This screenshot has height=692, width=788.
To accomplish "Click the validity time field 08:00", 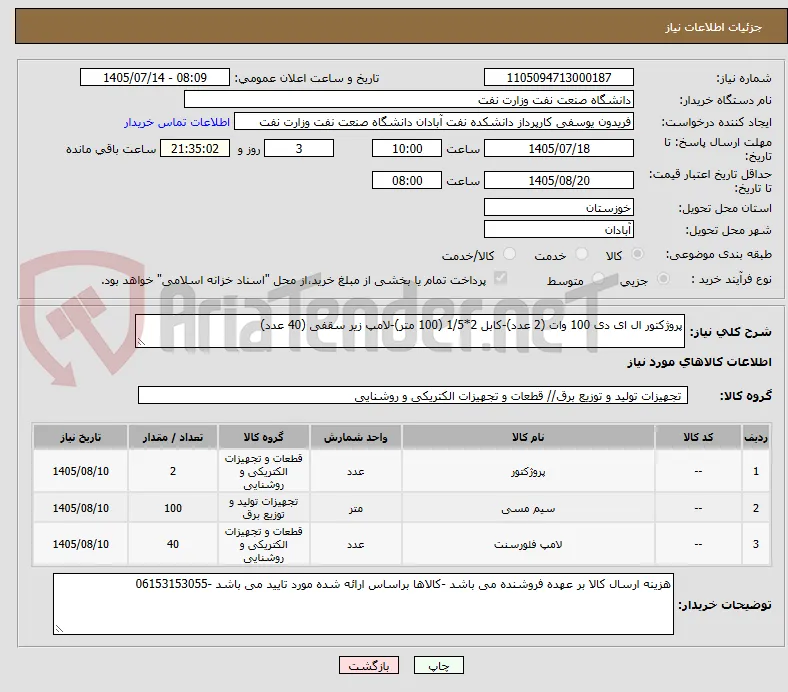I will pos(407,180).
